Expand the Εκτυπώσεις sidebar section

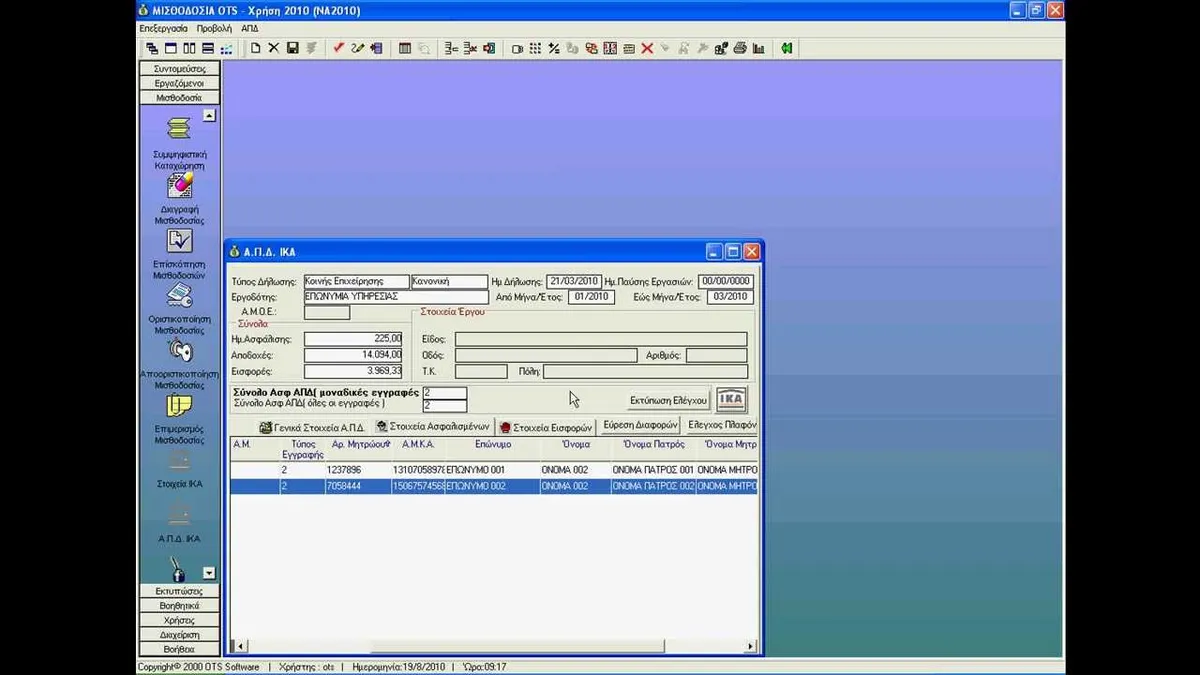point(179,591)
